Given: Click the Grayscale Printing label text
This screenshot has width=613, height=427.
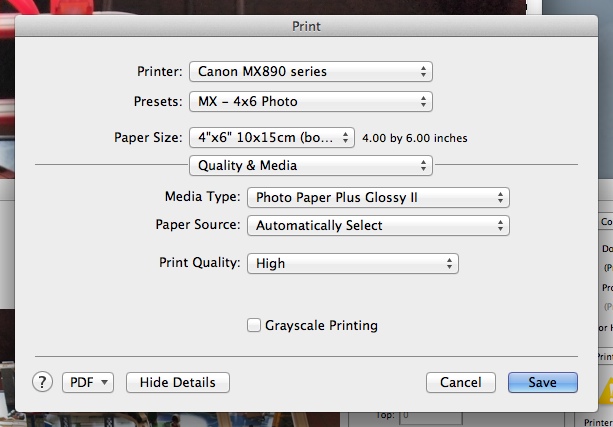Looking at the screenshot, I should pyautogui.click(x=322, y=325).
